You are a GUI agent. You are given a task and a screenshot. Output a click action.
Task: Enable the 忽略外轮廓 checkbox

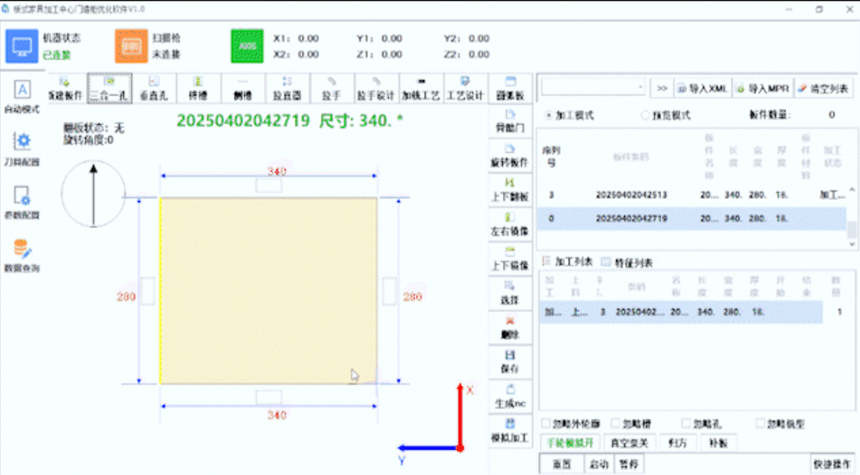click(x=546, y=423)
